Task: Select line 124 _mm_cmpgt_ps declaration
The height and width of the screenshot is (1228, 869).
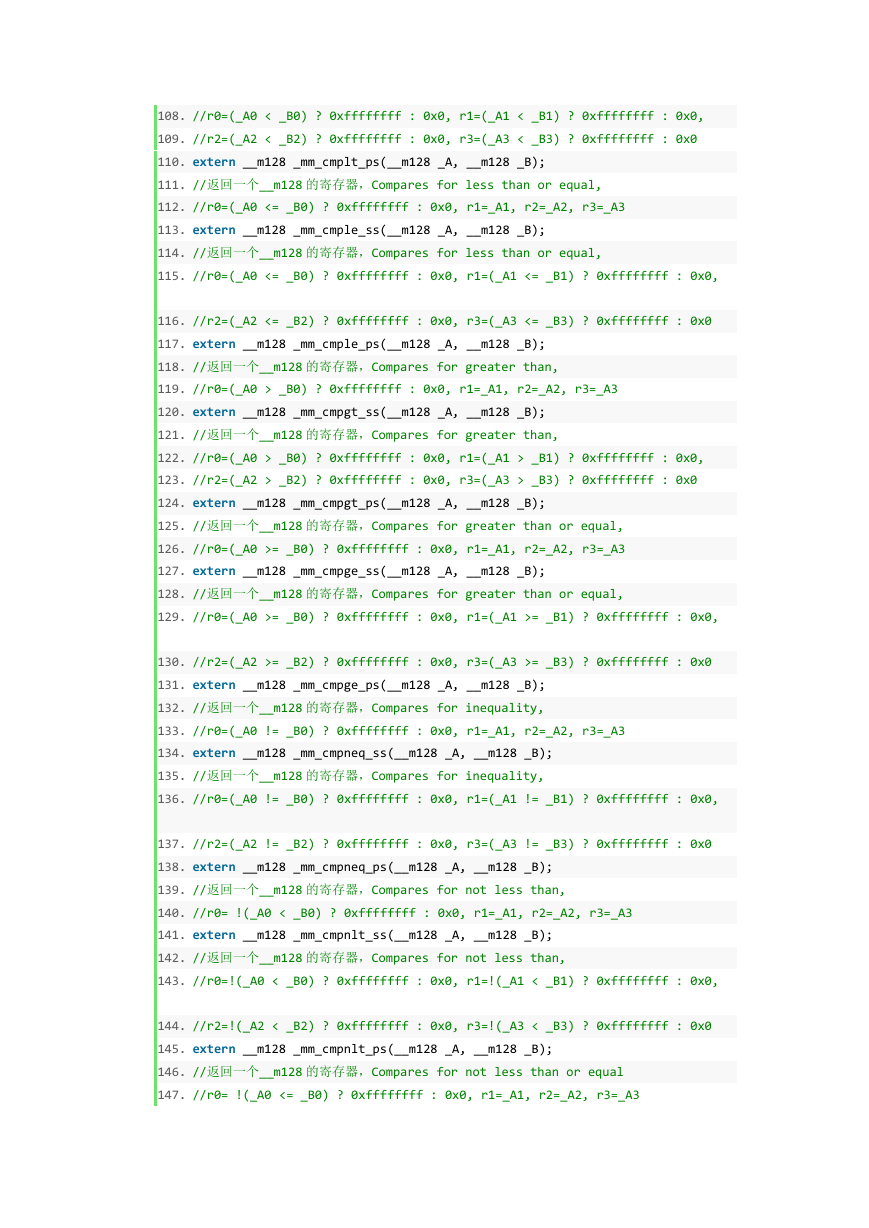Action: point(369,503)
